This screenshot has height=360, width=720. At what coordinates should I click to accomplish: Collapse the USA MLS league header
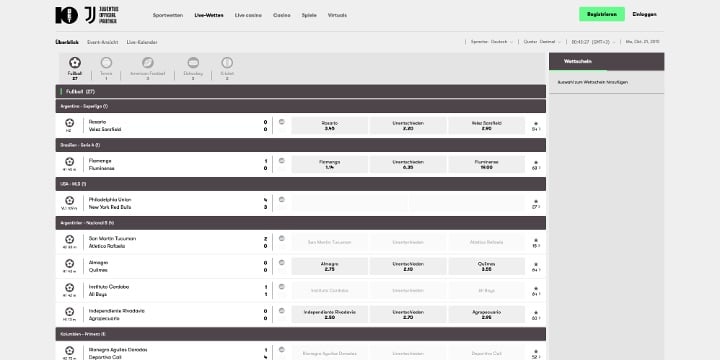[301, 184]
